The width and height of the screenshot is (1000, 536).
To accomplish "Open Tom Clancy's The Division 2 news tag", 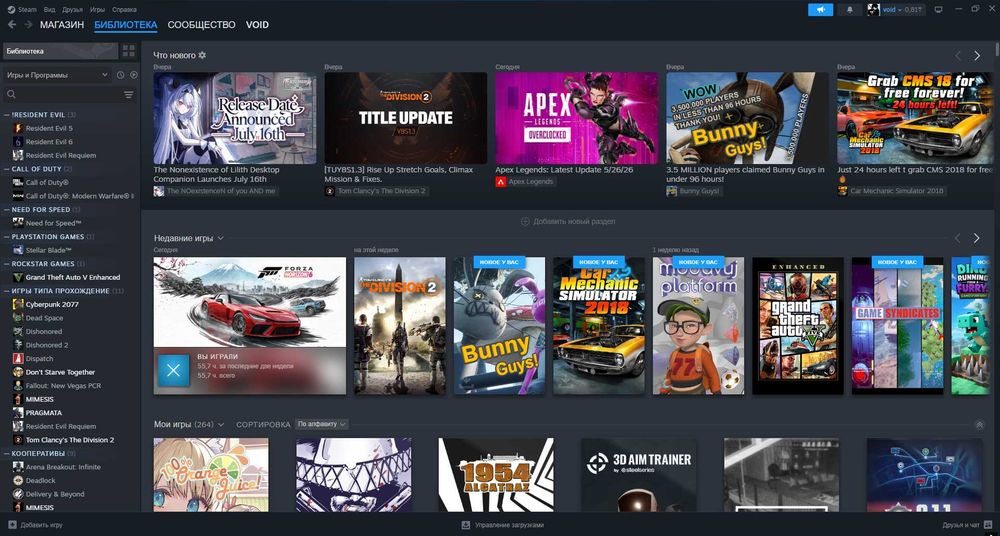I will tap(376, 191).
